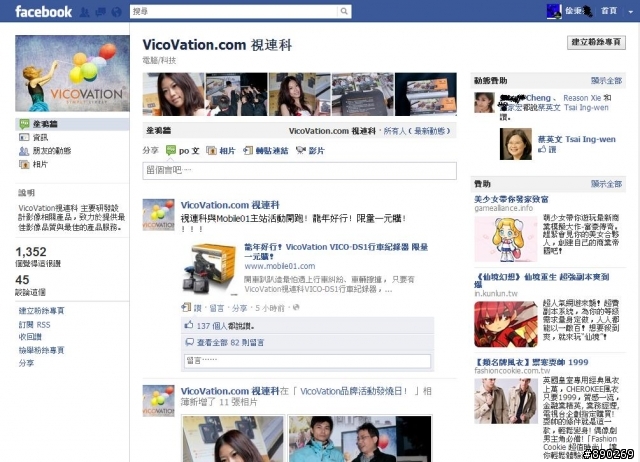Screen dimensions: 640x462
Task: Open messages icon in top bar
Action: click(x=100, y=12)
